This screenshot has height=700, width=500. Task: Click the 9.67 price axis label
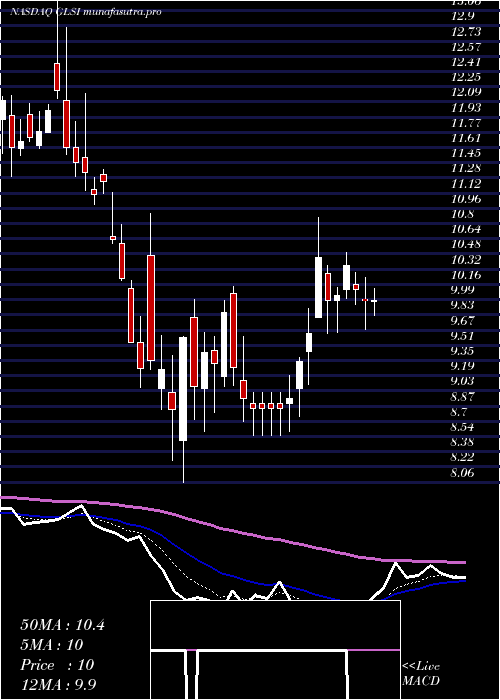(x=462, y=321)
